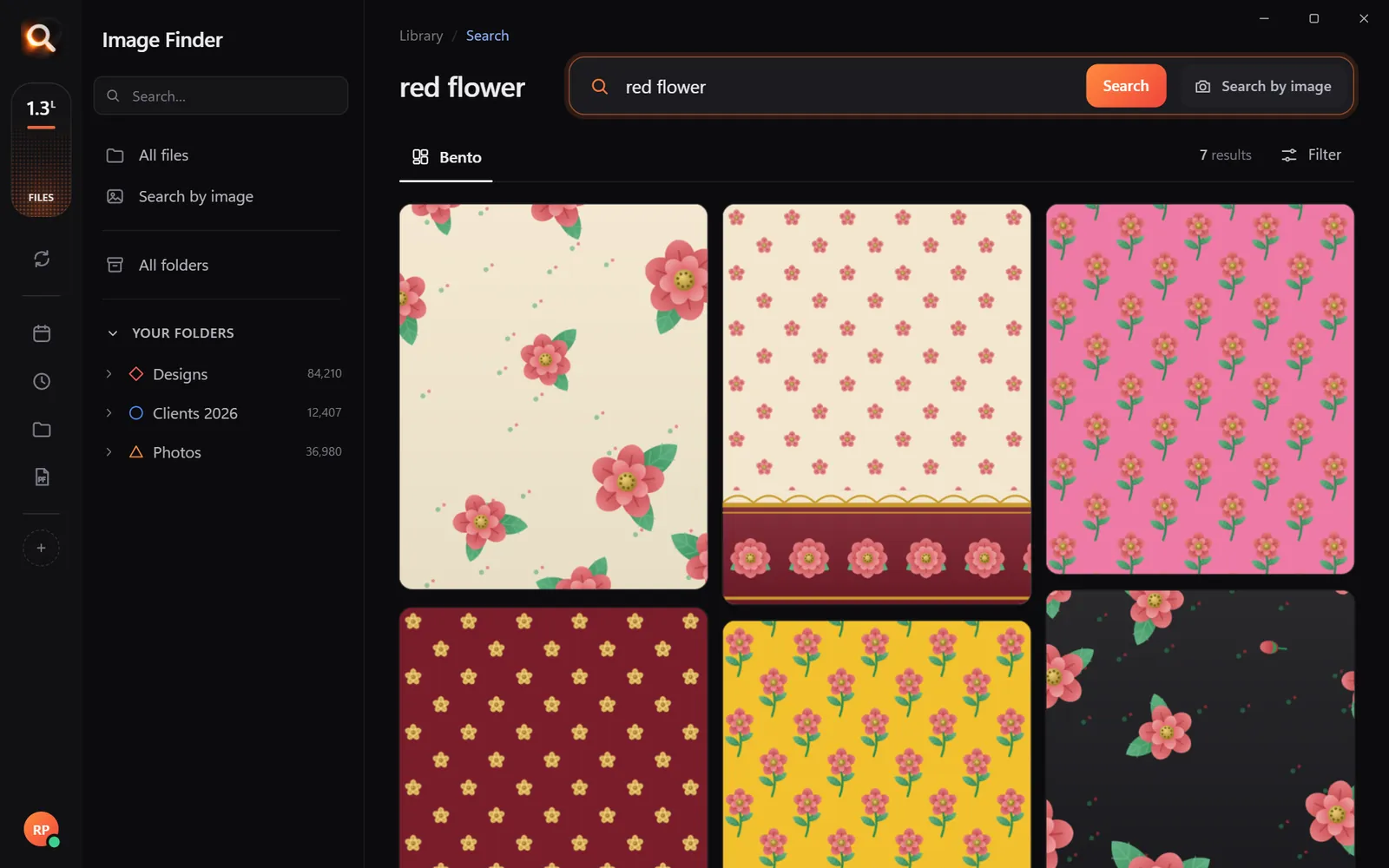The height and width of the screenshot is (868, 1389).
Task: Open the yellow background flowers thumbnail
Action: tap(877, 744)
